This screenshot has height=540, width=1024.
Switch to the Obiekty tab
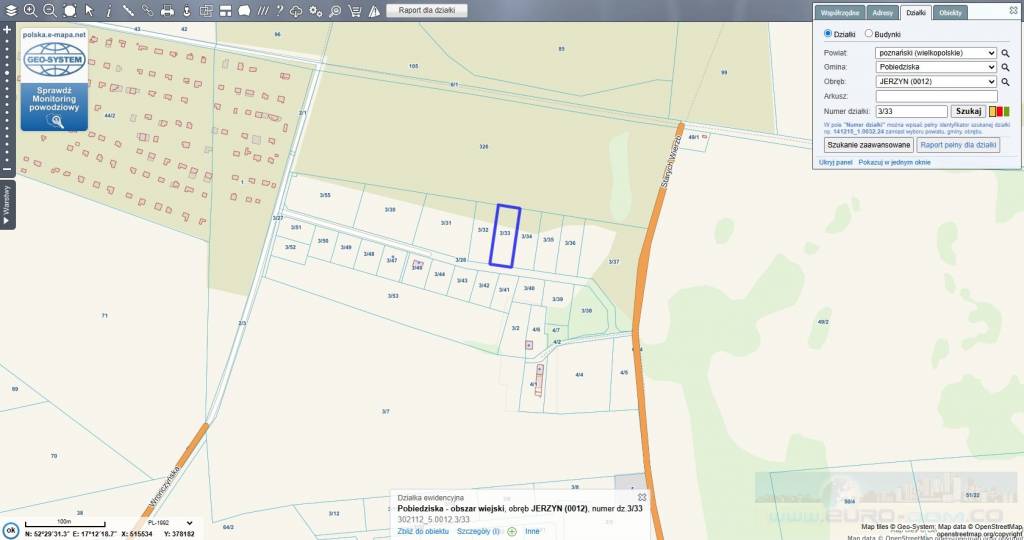tap(950, 13)
